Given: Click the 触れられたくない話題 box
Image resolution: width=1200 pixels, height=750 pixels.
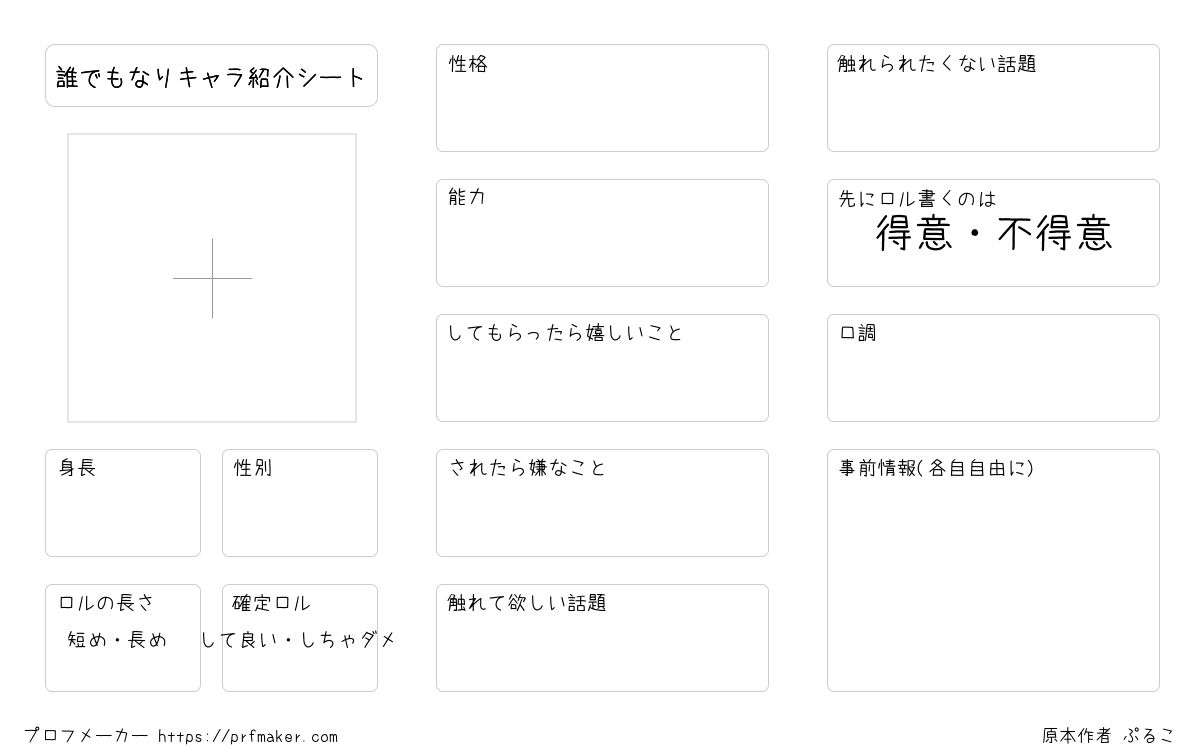Looking at the screenshot, I should click(x=993, y=98).
